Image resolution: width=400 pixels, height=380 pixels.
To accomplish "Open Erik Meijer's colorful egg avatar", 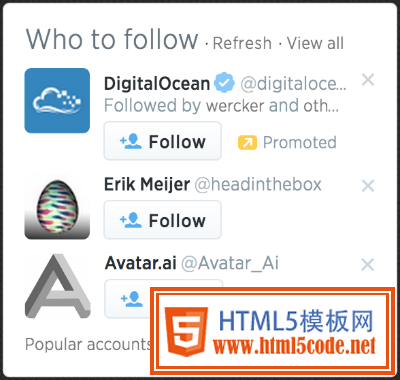I will click(57, 207).
